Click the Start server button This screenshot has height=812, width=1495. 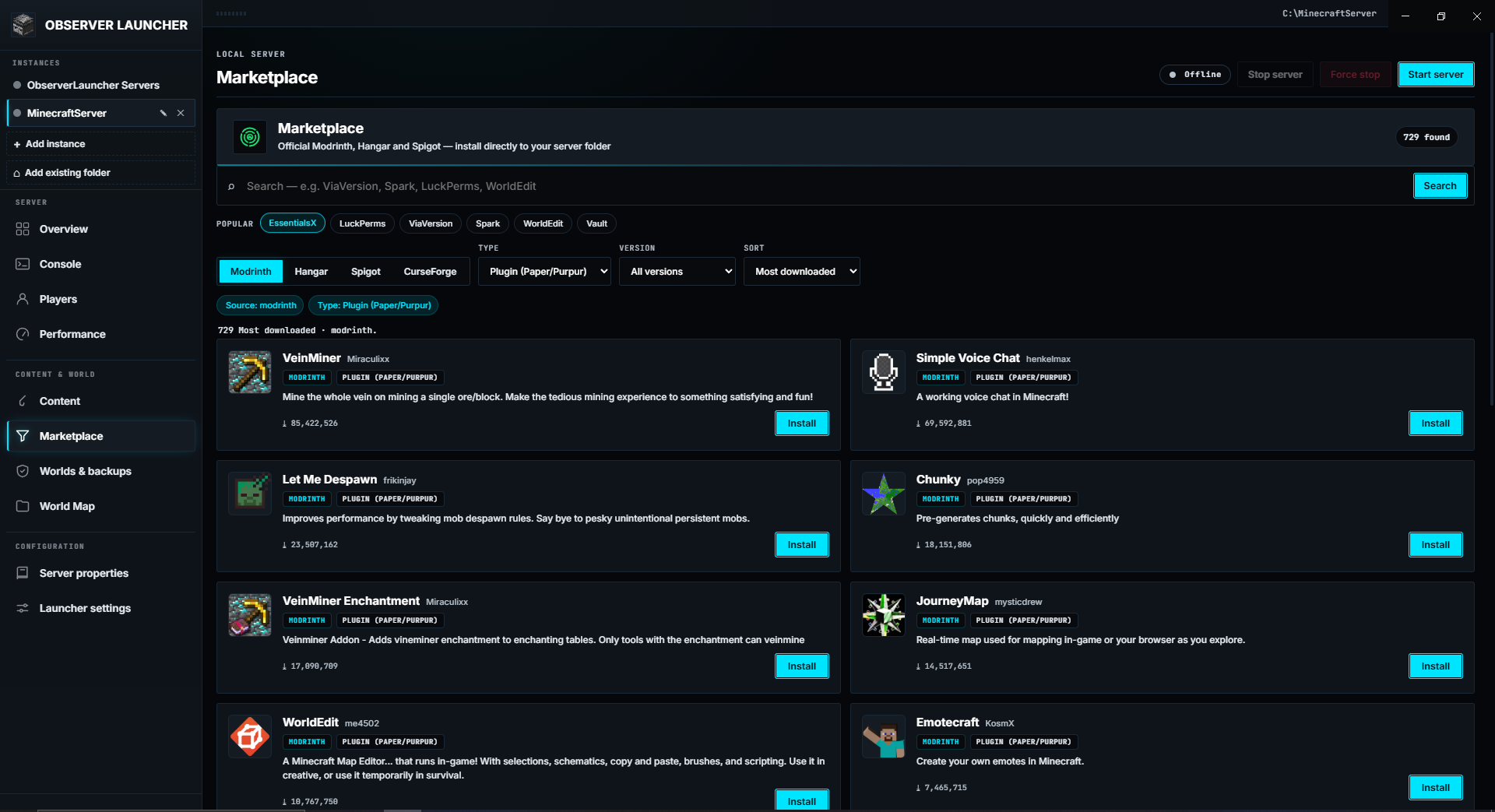(1436, 75)
